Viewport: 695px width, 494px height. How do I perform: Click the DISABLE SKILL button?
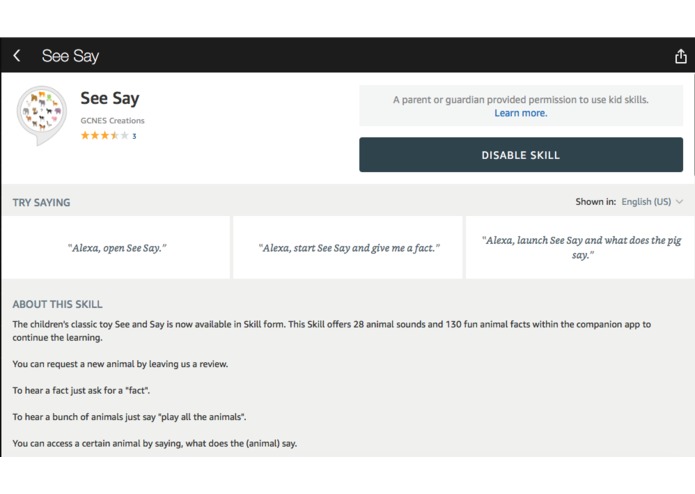pos(521,155)
